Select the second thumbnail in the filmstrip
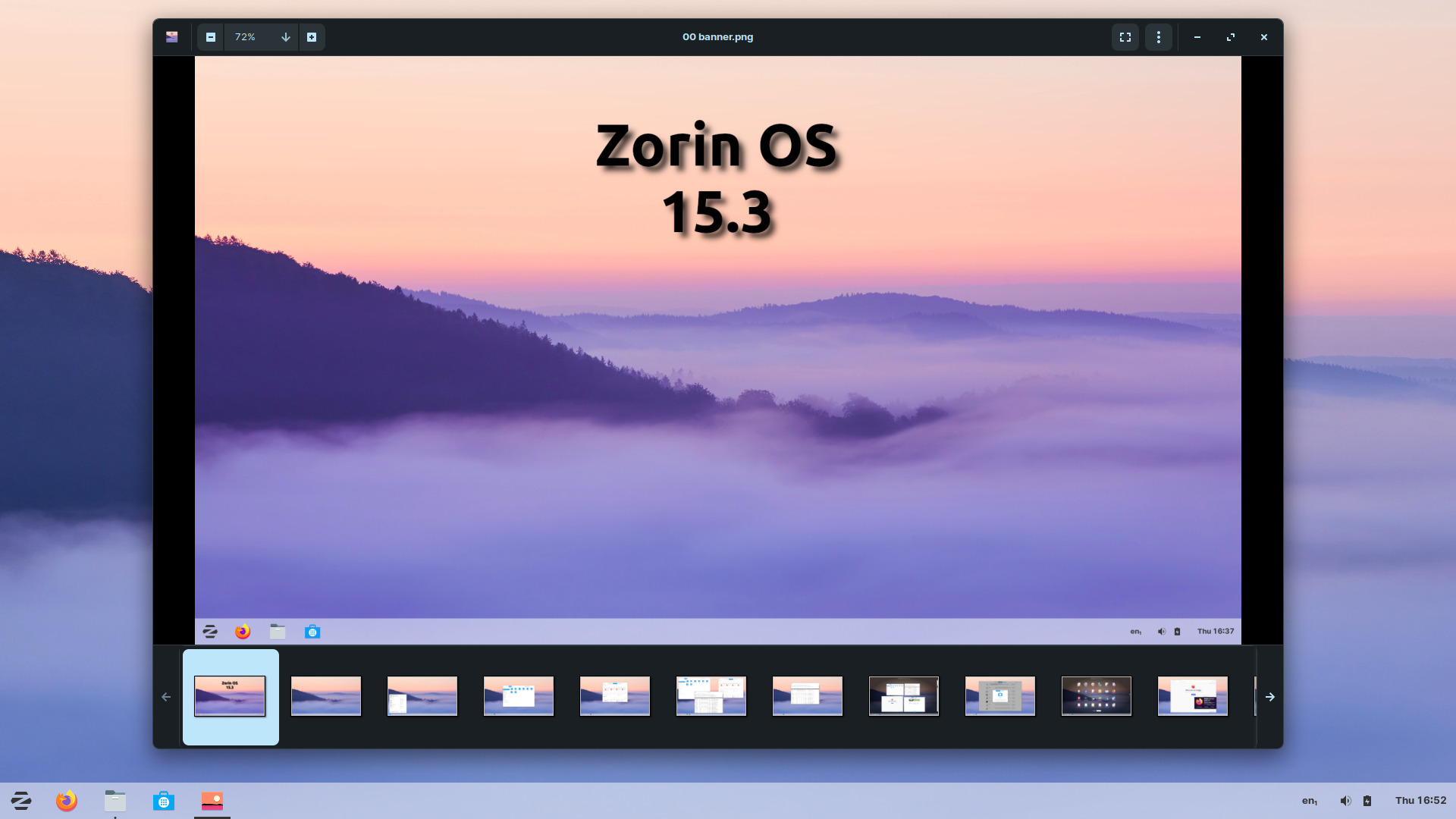Screen dimensions: 1456x819 326,696
